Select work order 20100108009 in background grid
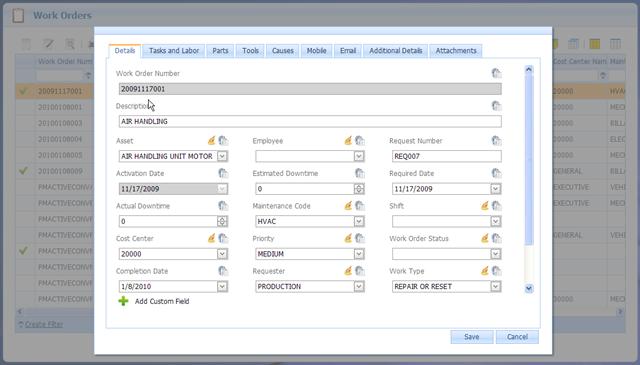Image resolution: width=640 pixels, height=365 pixels. [60, 171]
